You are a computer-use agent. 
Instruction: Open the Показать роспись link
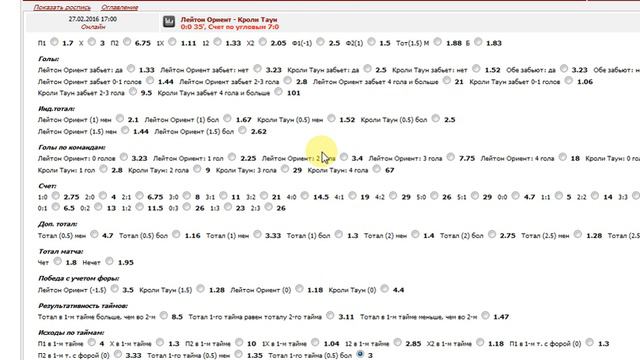[x=62, y=7]
